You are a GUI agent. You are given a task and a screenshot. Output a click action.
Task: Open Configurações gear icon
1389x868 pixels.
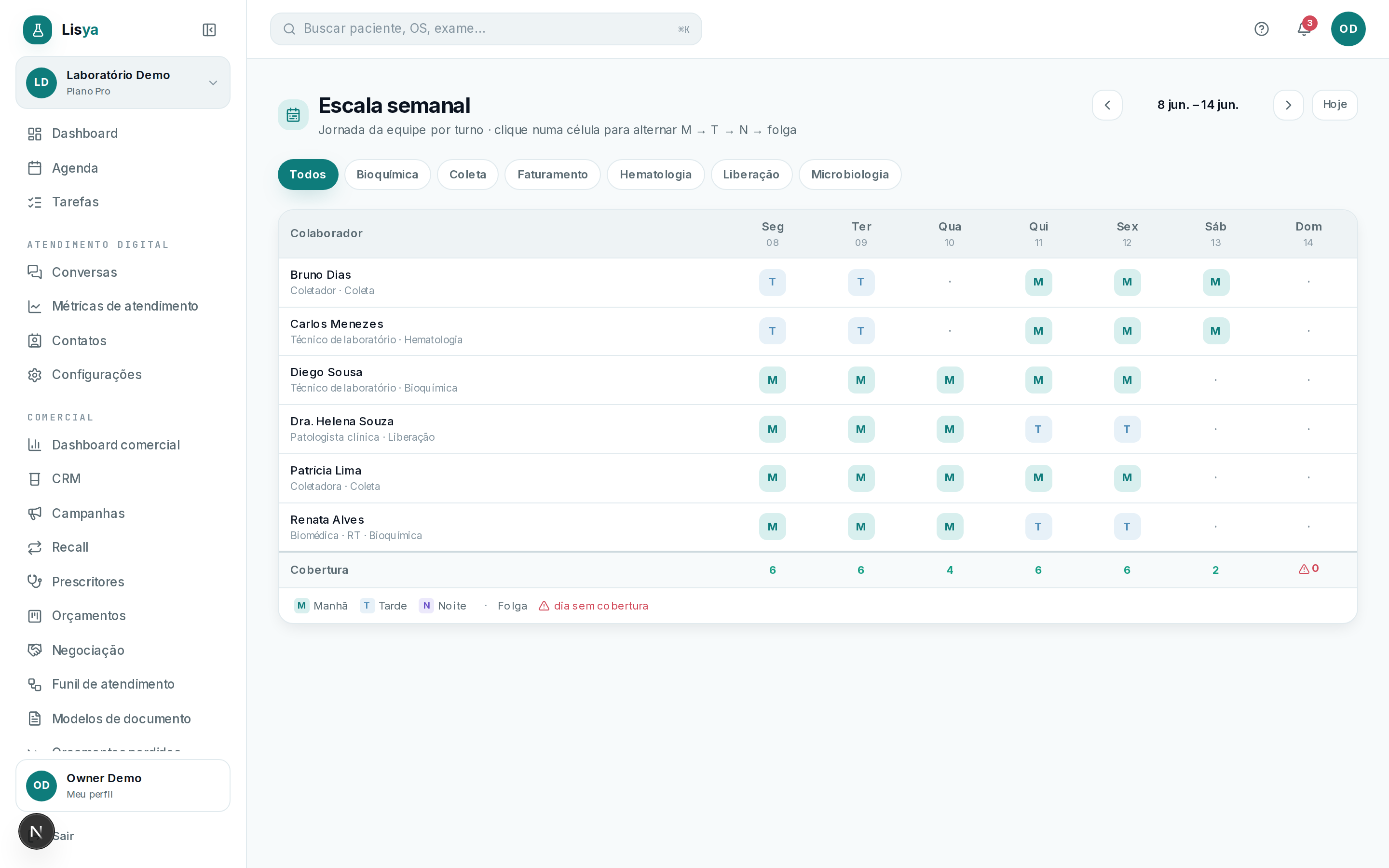pyautogui.click(x=34, y=375)
